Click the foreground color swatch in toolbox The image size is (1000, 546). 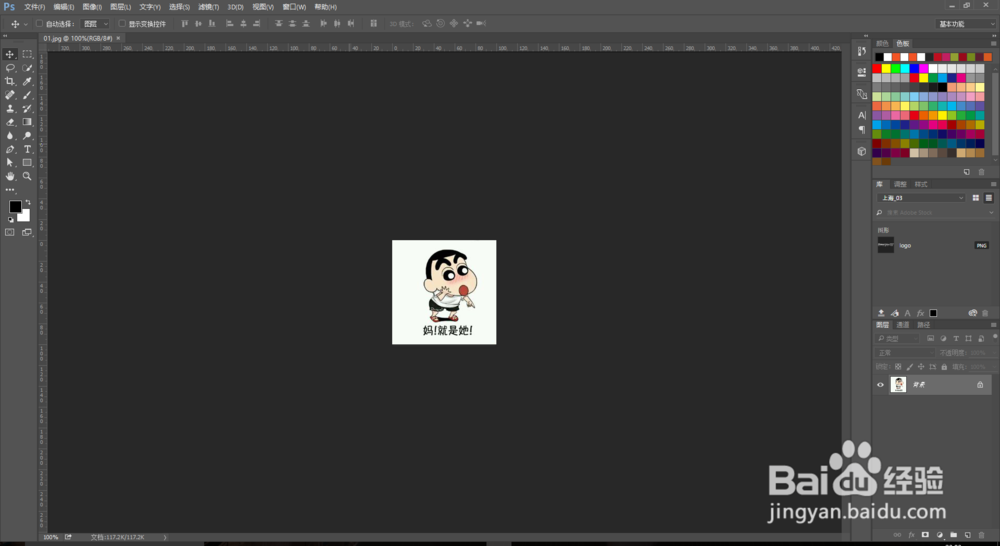pos(15,207)
